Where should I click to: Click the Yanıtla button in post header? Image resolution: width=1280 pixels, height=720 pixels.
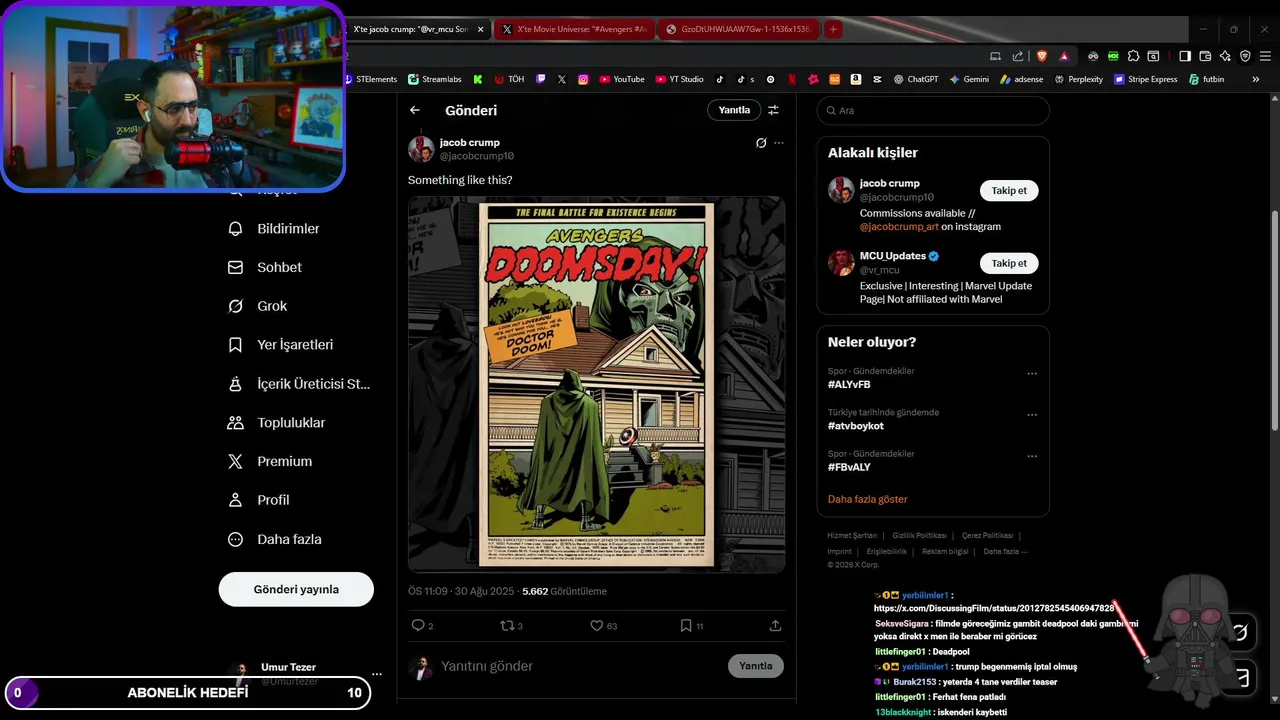734,110
